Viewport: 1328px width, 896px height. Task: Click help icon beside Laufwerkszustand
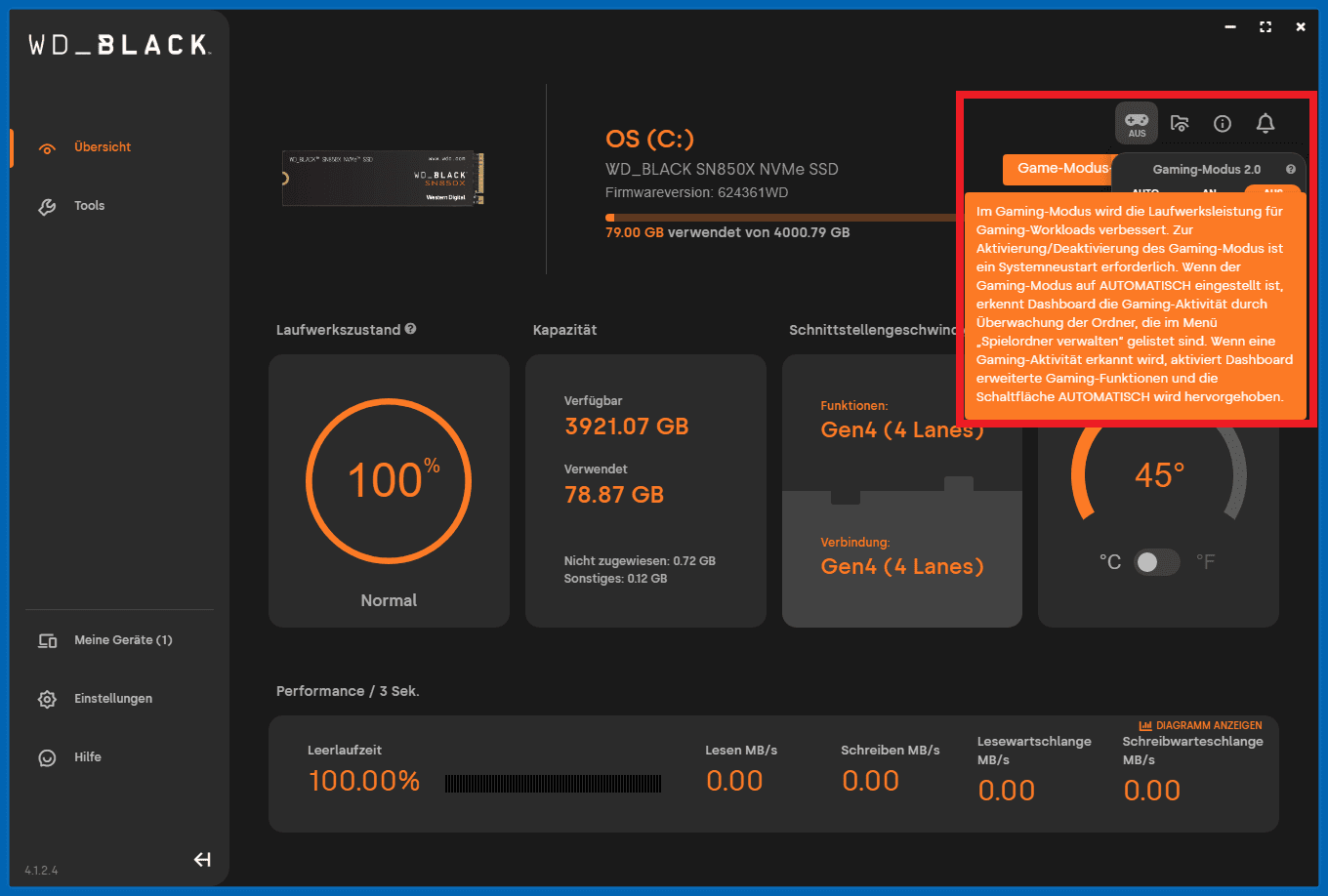click(x=410, y=329)
